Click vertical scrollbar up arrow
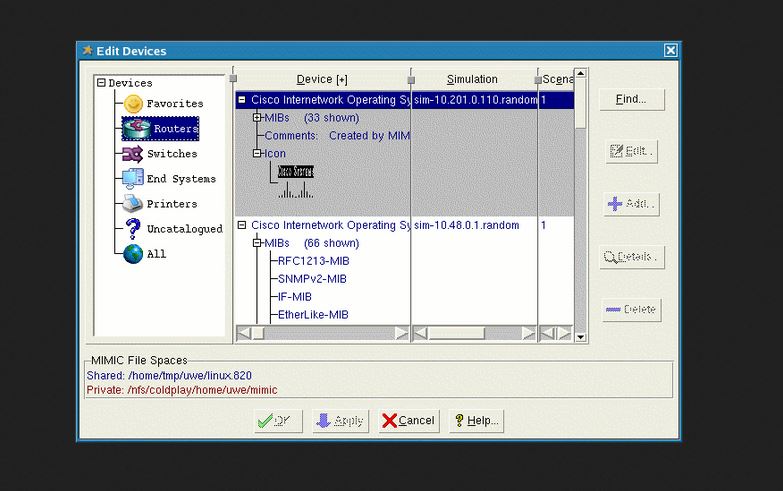 (x=580, y=73)
